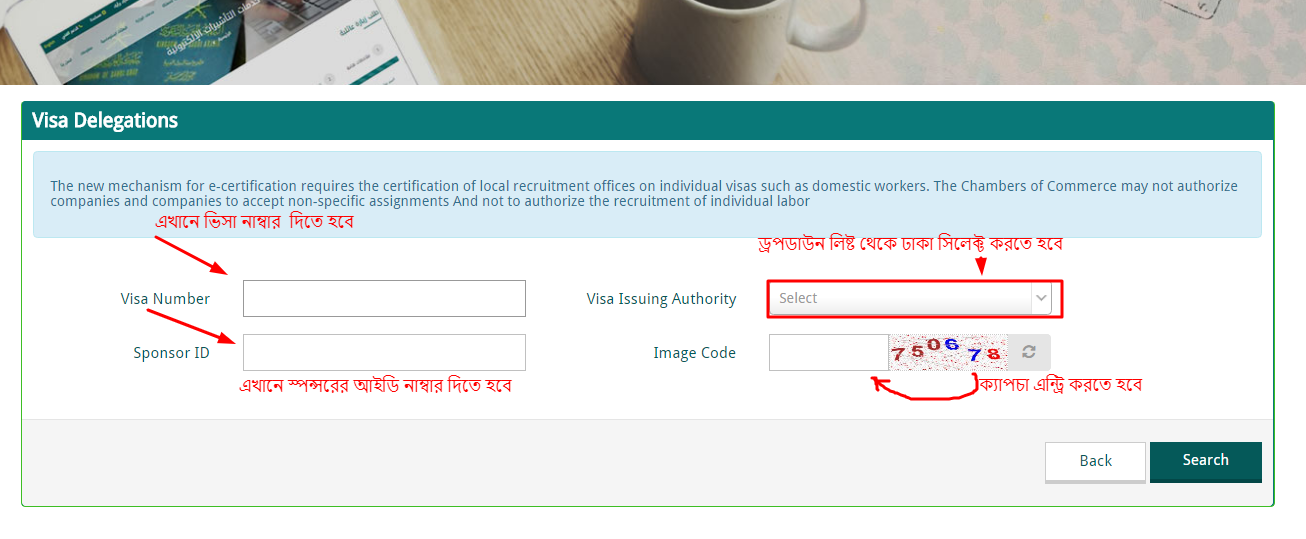
Task: Click the Visa Number label
Action: (165, 299)
